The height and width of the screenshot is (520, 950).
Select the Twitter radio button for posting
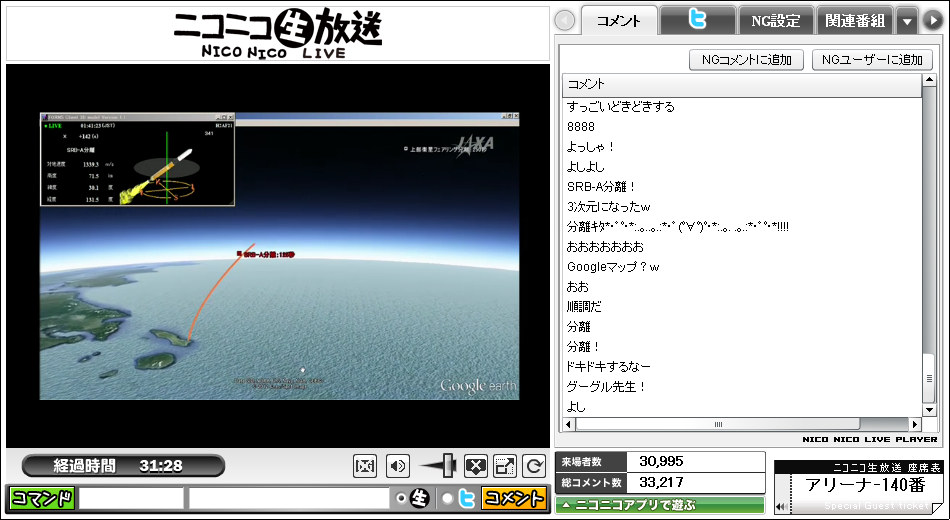[x=447, y=498]
